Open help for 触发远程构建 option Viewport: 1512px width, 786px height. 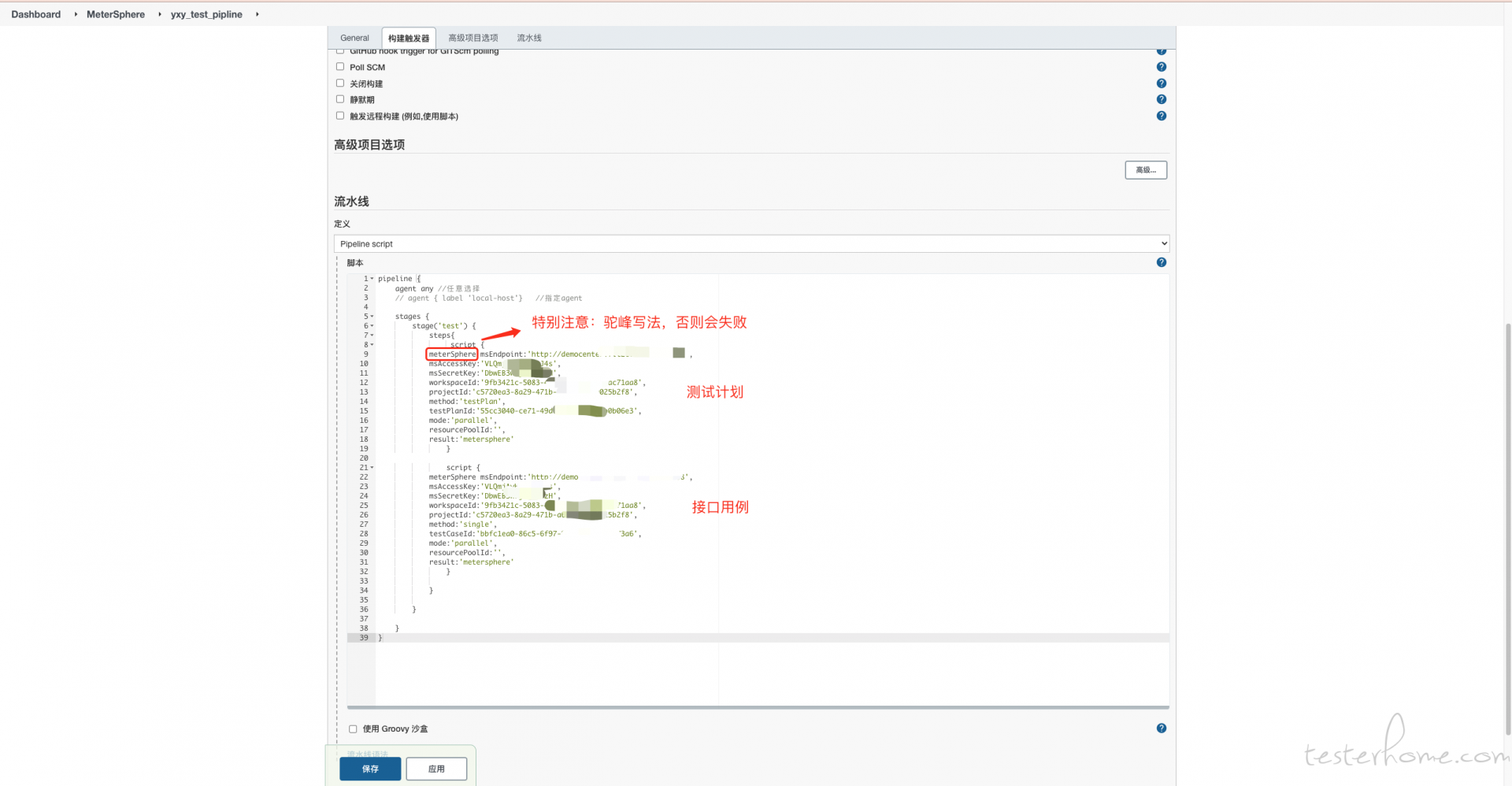[x=1161, y=116]
